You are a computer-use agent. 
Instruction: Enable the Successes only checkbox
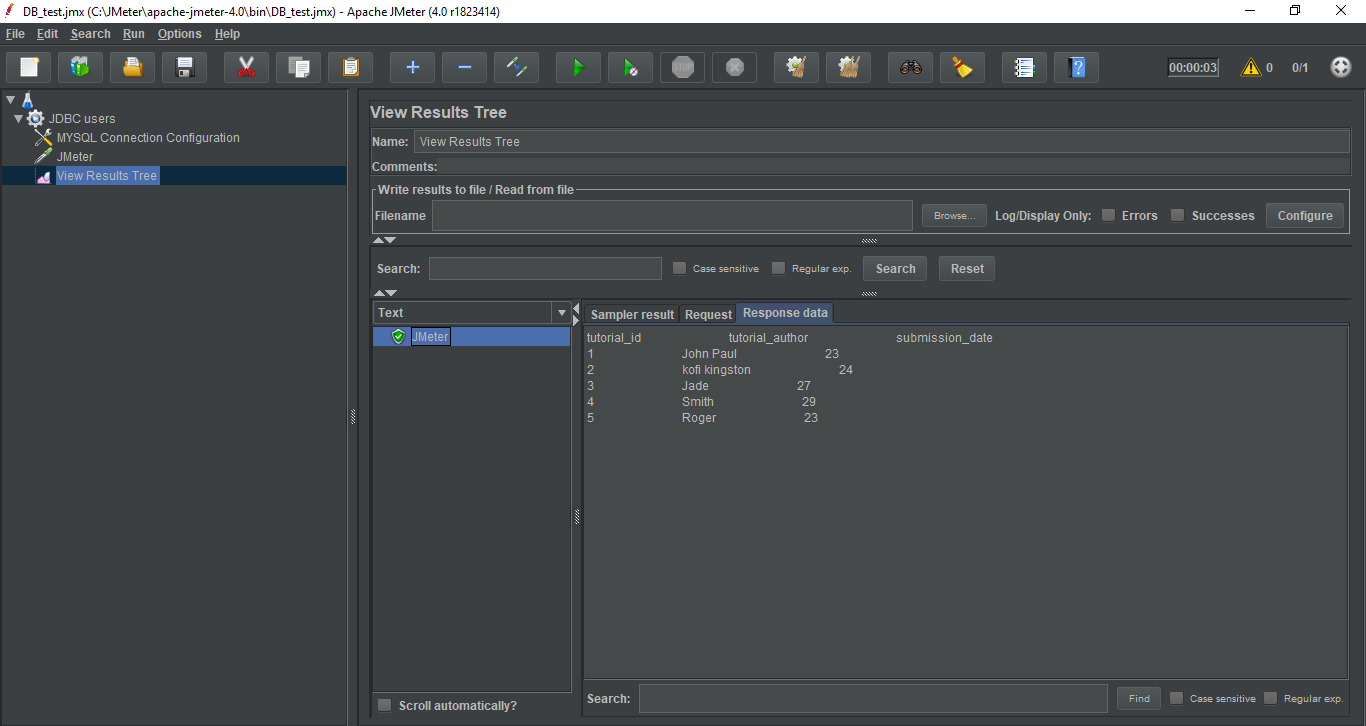point(1177,215)
